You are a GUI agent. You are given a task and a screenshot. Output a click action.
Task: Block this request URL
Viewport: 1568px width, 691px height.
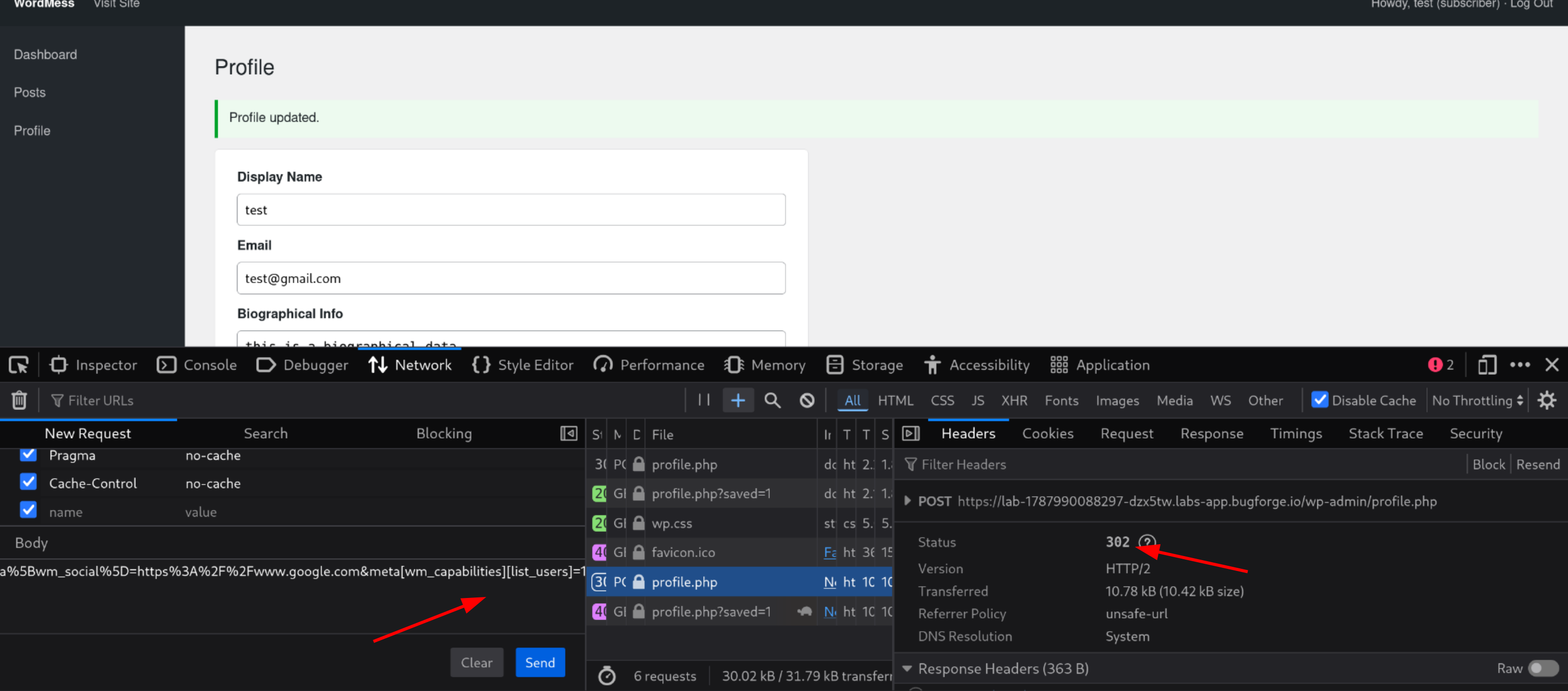pyautogui.click(x=1488, y=464)
